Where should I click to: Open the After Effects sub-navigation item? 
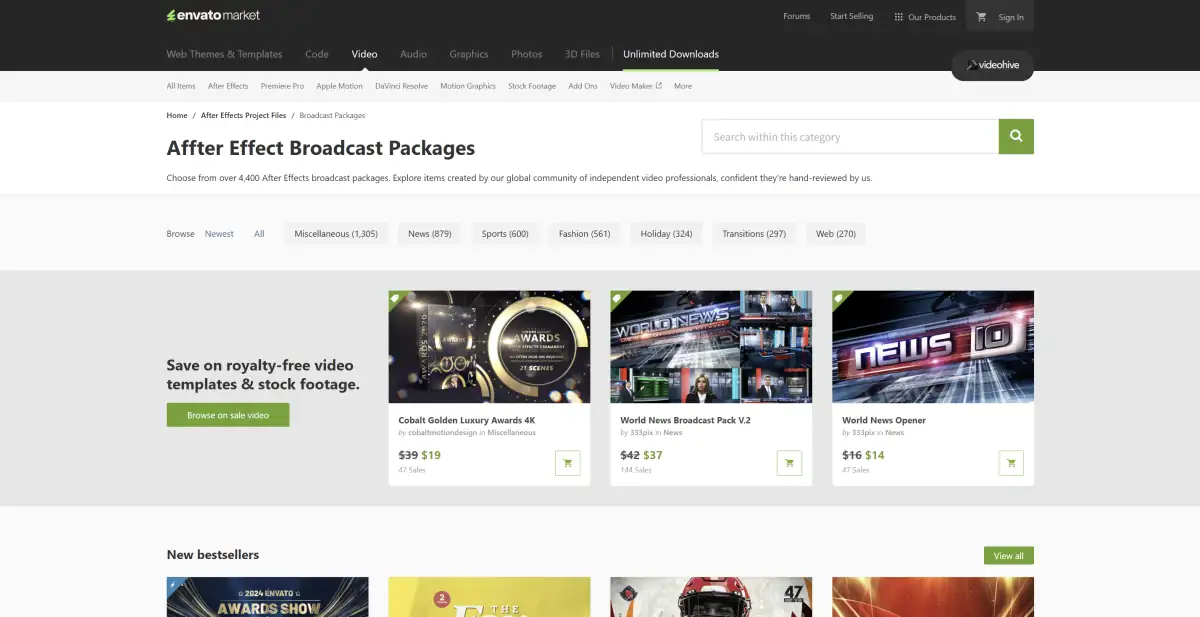[x=228, y=86]
